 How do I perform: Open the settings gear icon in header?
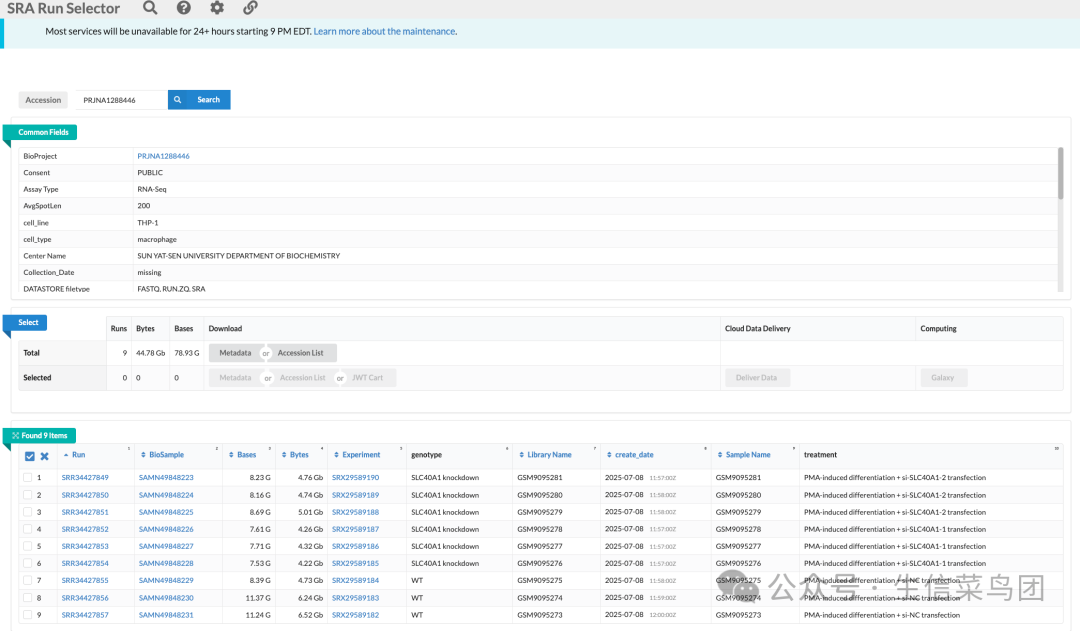pos(217,8)
